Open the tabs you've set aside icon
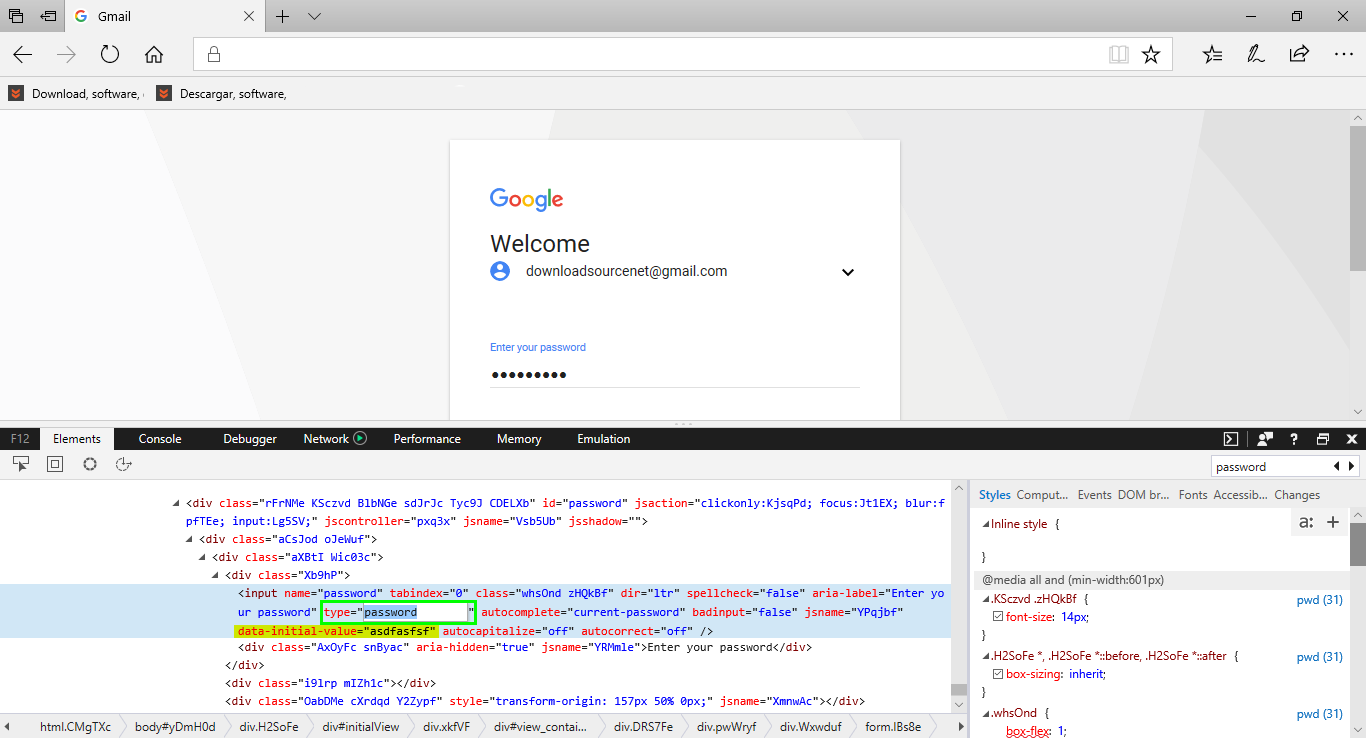This screenshot has height=738, width=1366. 15,16
